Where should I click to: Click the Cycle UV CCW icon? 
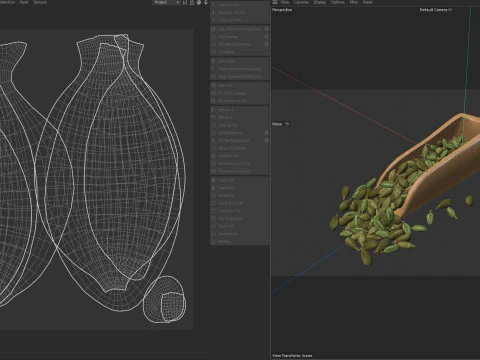[x=214, y=203]
